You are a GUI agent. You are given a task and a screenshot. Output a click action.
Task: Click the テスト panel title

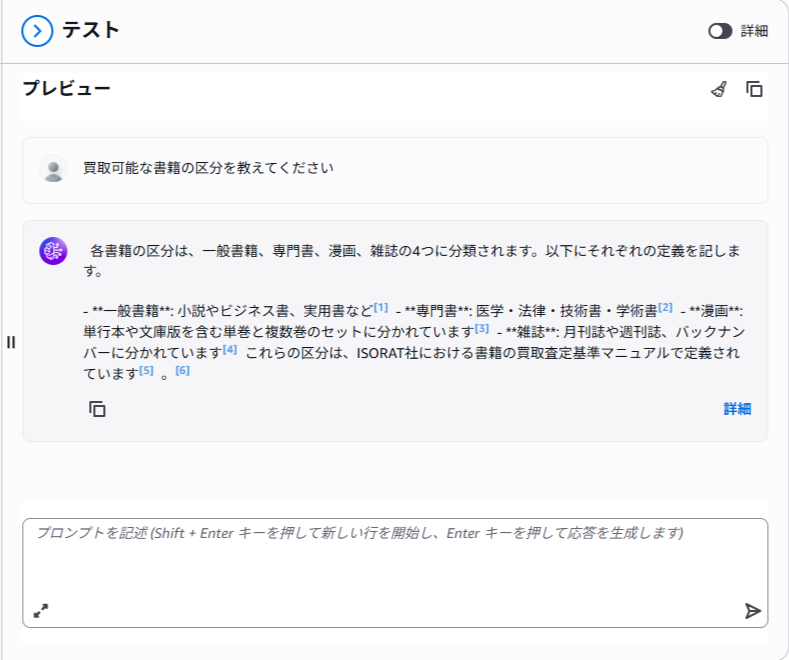click(90, 31)
